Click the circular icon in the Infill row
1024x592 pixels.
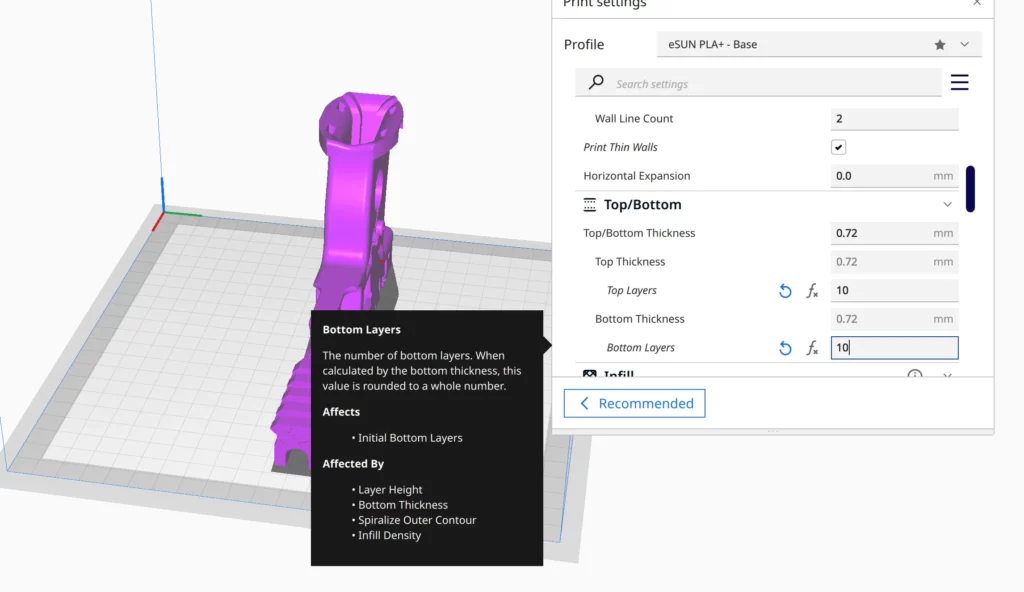pos(914,375)
